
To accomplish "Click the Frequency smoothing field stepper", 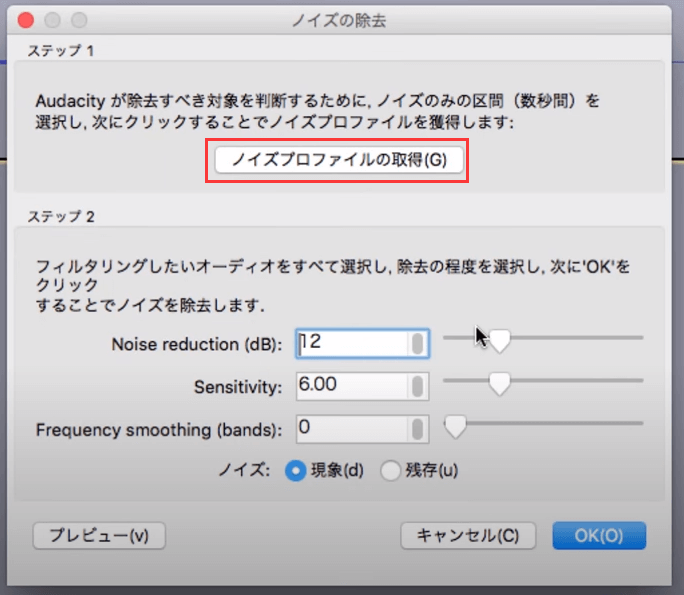I will 417,429.
